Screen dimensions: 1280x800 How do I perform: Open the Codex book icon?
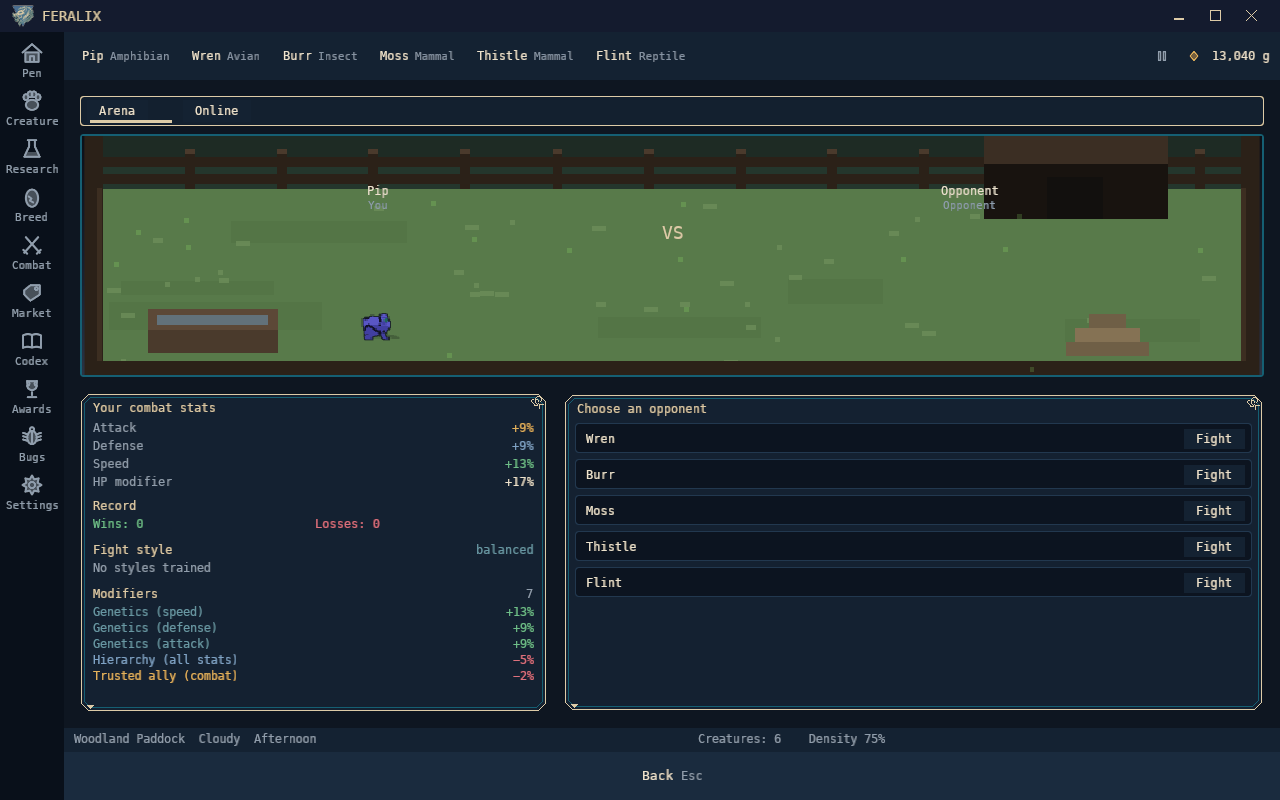point(32,348)
